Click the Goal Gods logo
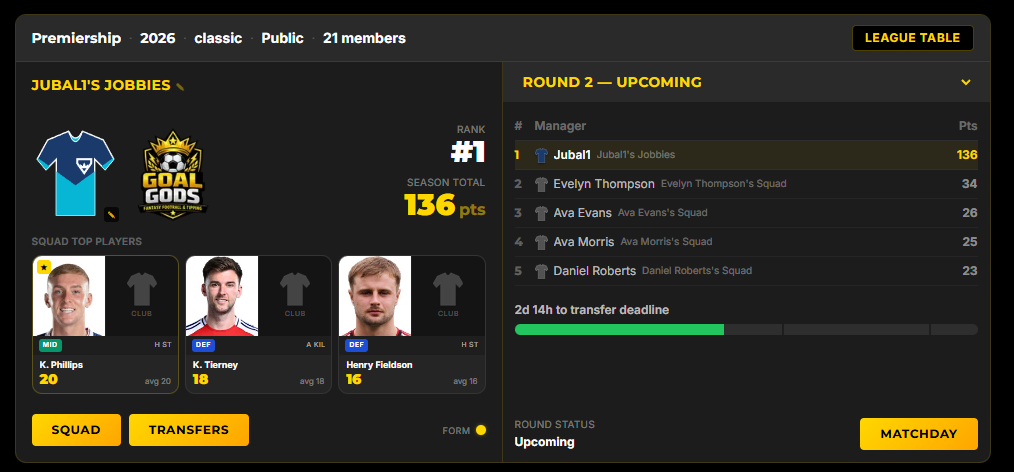 (x=173, y=175)
